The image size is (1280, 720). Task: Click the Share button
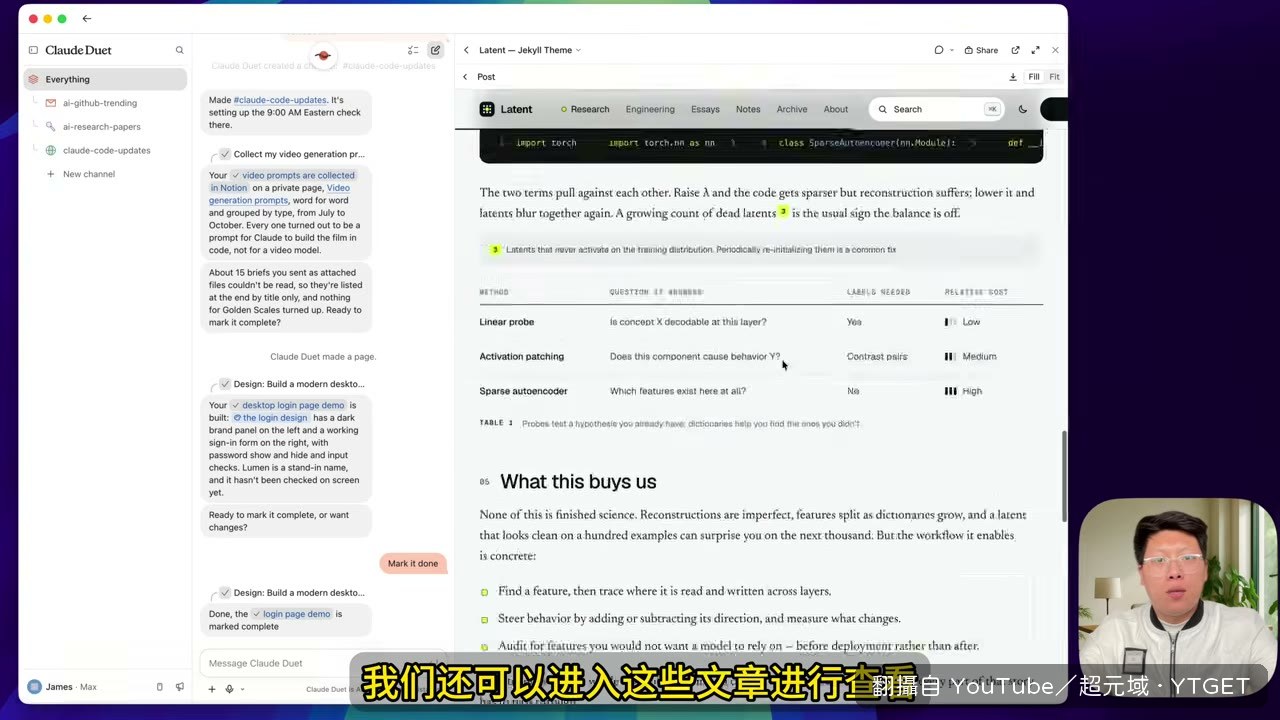pyautogui.click(x=981, y=50)
